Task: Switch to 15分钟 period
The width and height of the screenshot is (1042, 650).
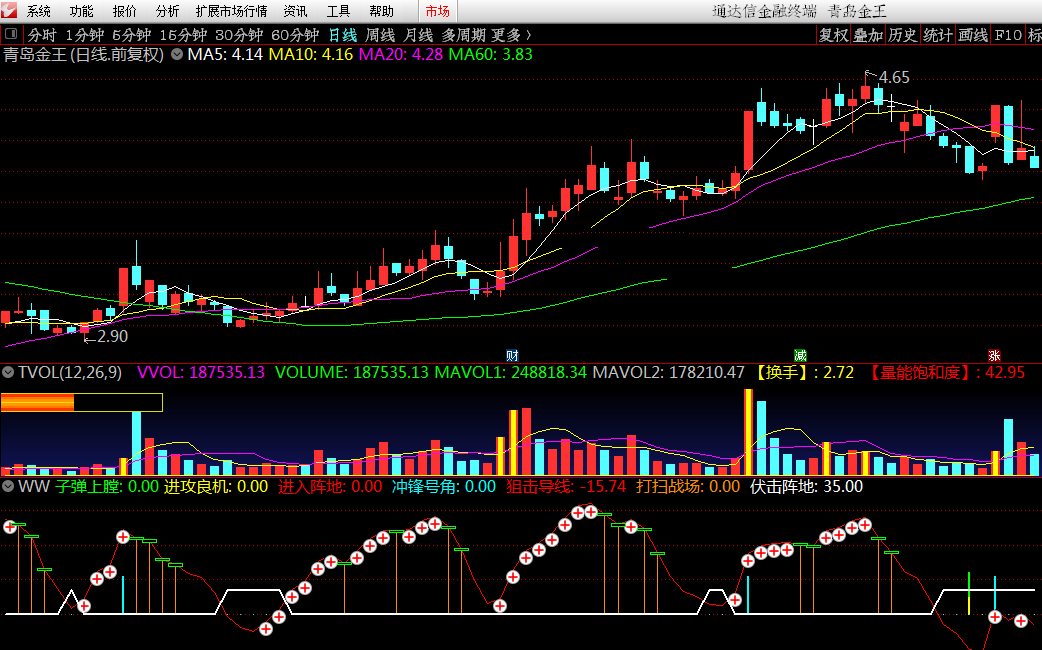Action: pyautogui.click(x=183, y=35)
